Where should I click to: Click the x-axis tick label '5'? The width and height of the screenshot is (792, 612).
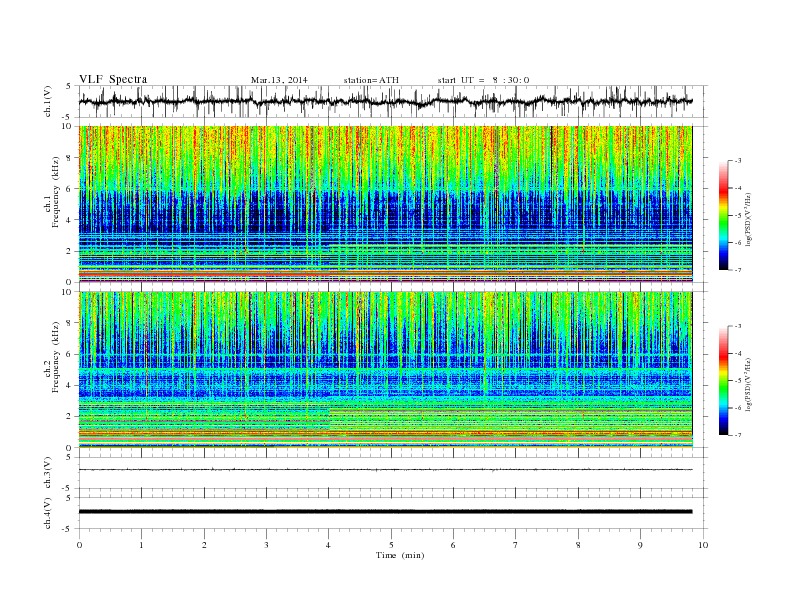[391, 545]
